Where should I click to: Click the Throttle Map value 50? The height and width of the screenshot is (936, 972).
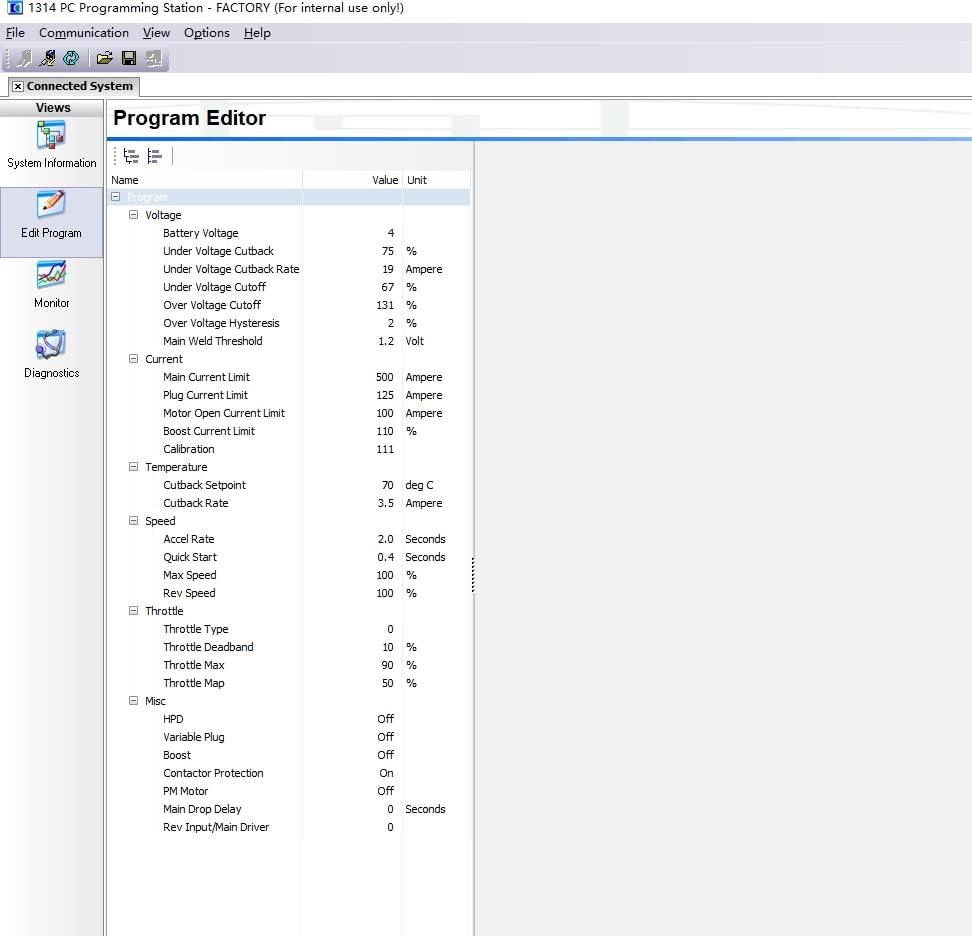pyautogui.click(x=387, y=683)
